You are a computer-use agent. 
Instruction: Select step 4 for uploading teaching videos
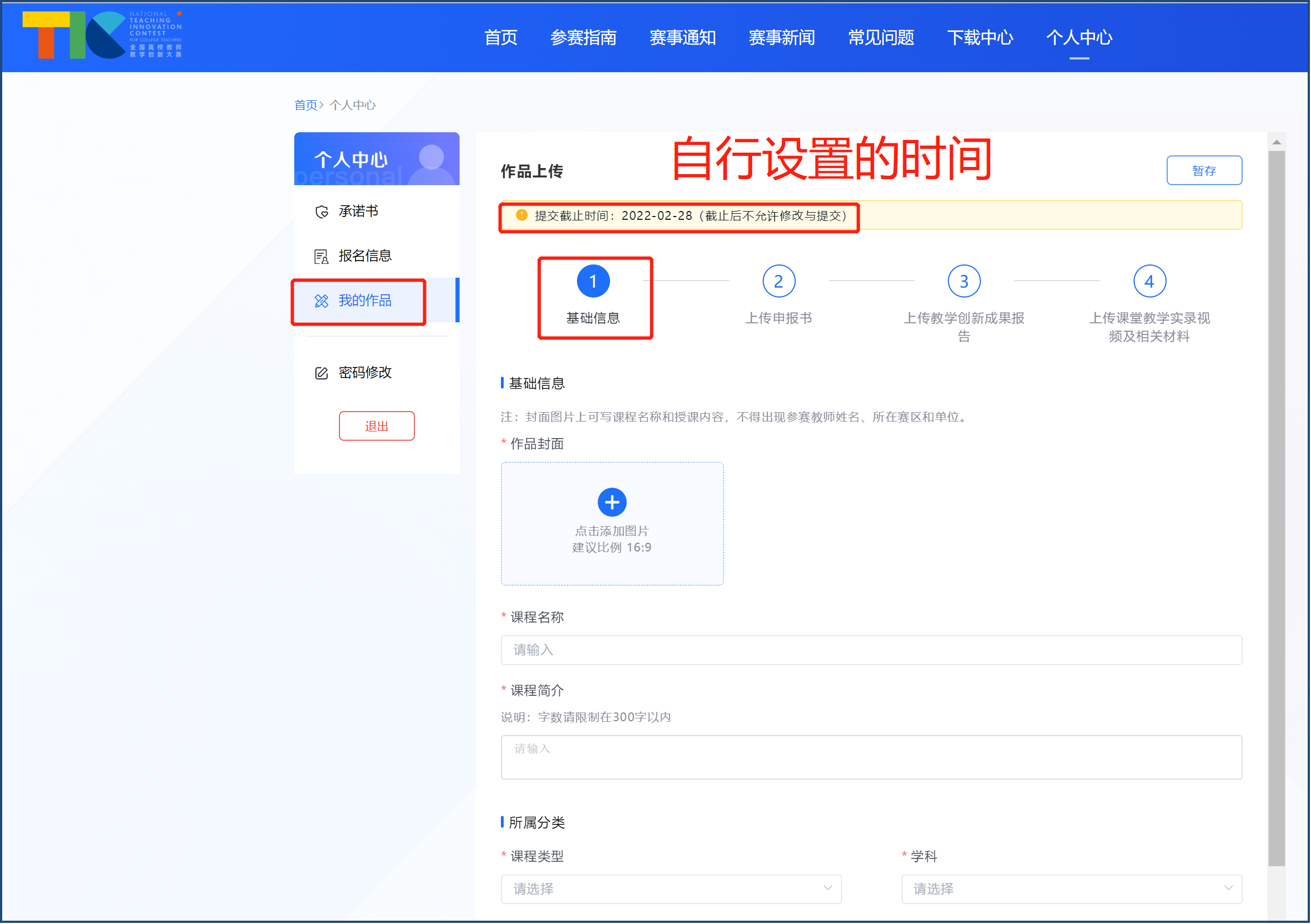1149,280
